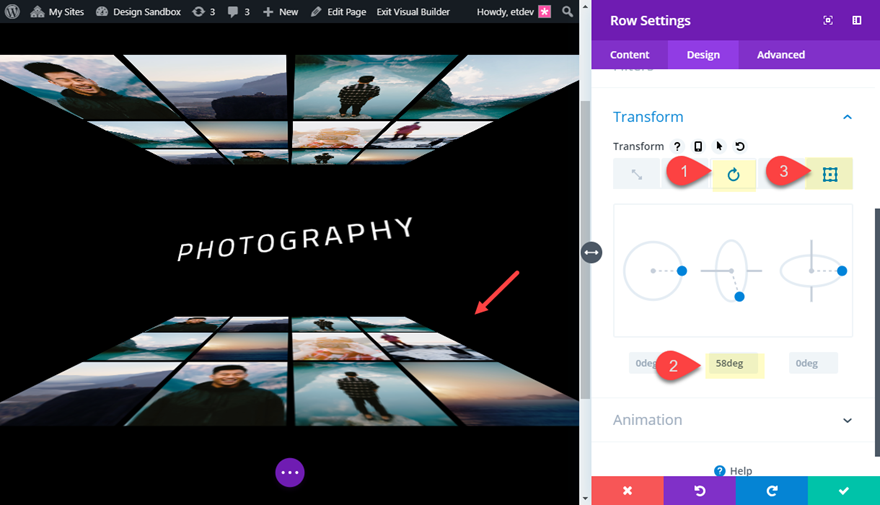Open Transform help question mark
880x505 pixels.
pos(677,146)
